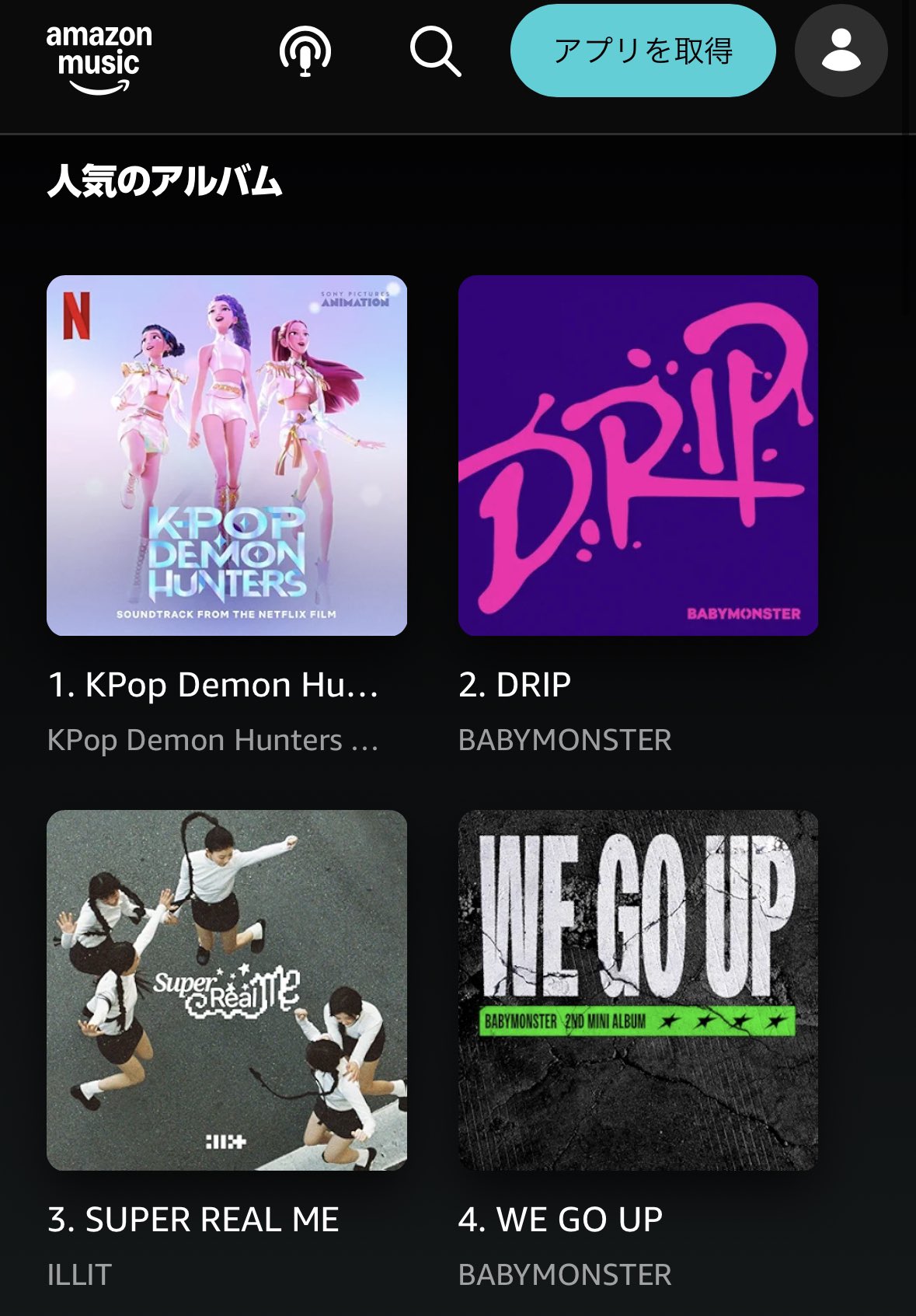Image resolution: width=916 pixels, height=1316 pixels.
Task: Tap the アプリを取得 button
Action: tap(643, 51)
